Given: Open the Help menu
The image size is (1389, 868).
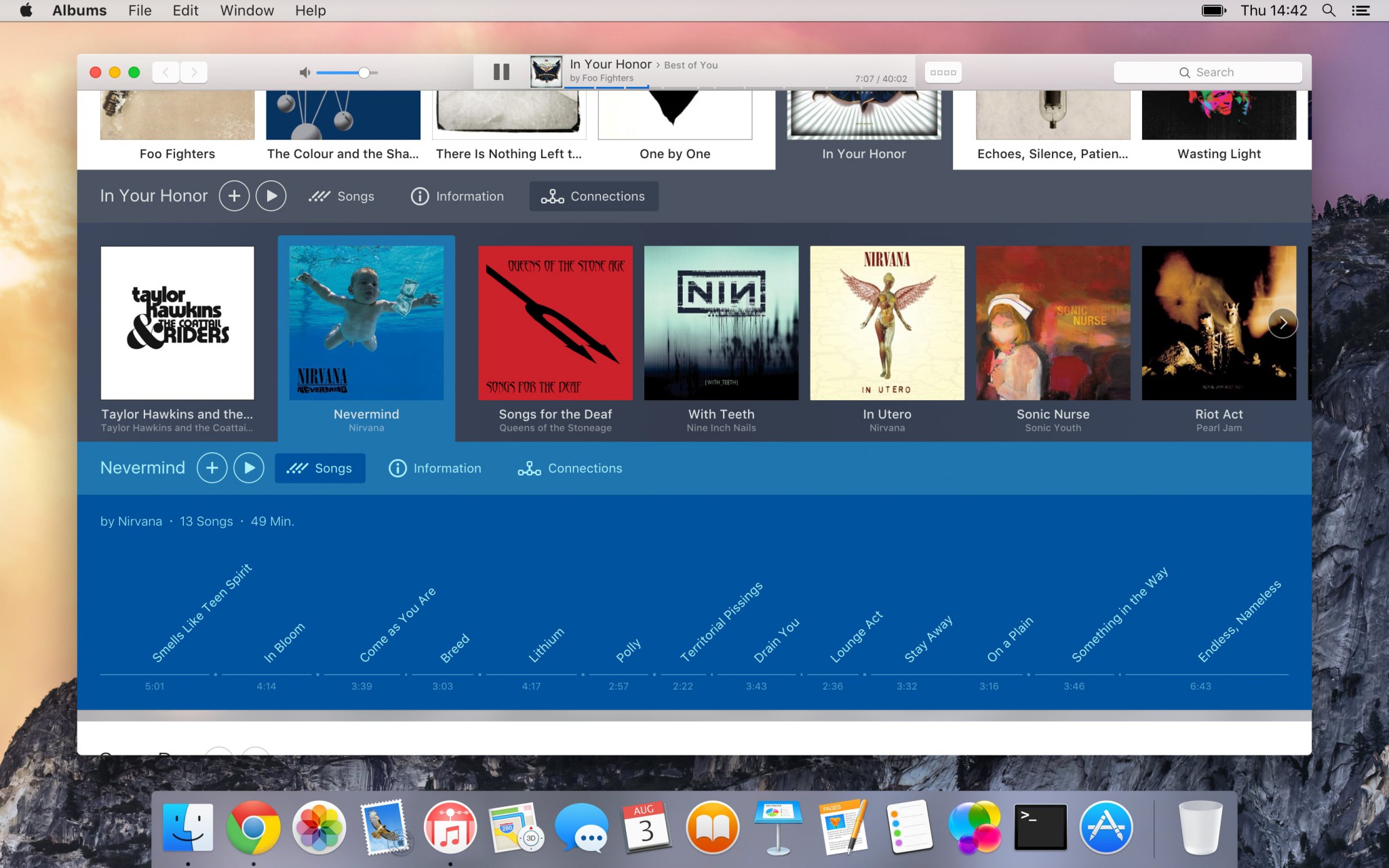Looking at the screenshot, I should coord(311,10).
